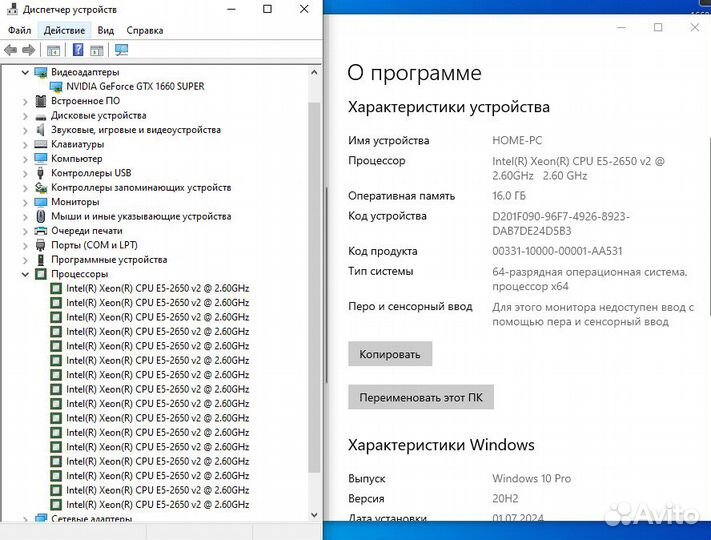Viewport: 711px width, 540px height.
Task: Click the Копировать button
Action: (x=390, y=353)
